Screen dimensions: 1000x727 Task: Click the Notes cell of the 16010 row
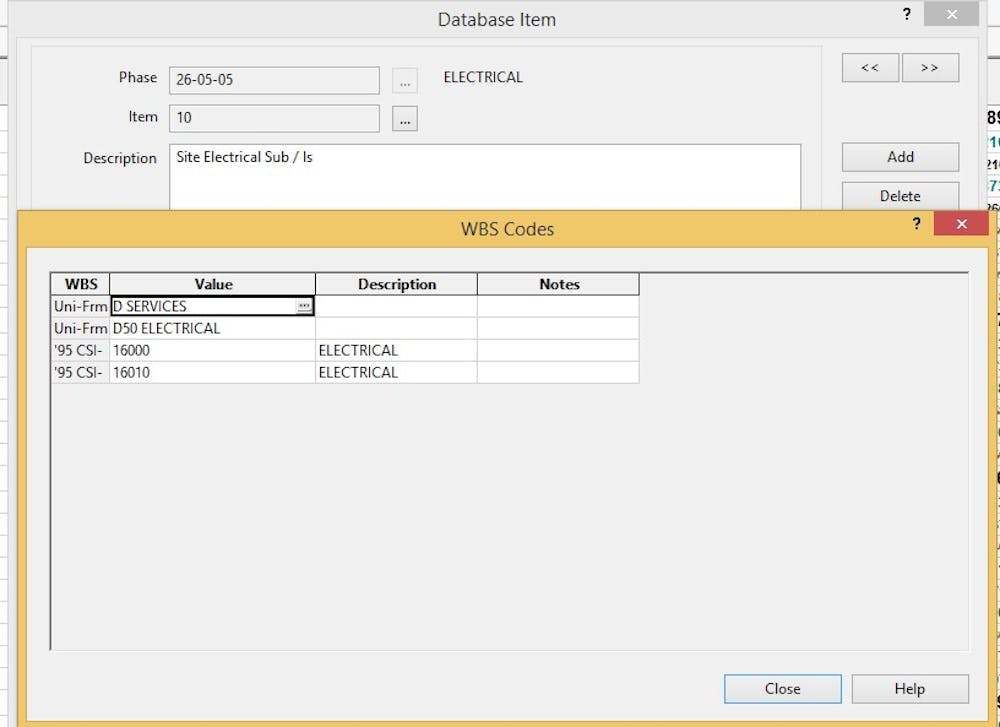pyautogui.click(x=559, y=372)
